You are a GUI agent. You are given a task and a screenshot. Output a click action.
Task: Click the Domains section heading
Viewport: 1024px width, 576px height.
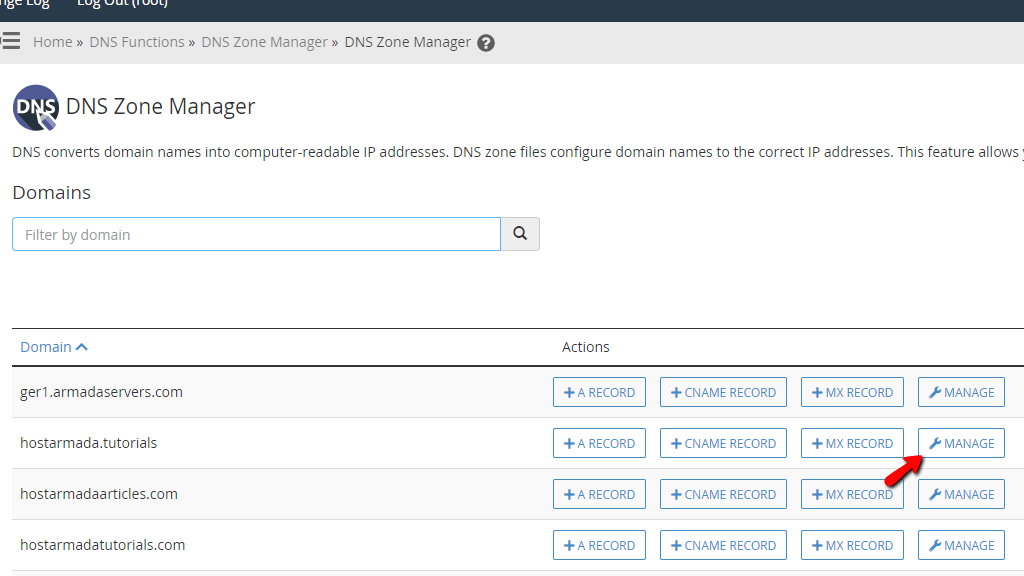[52, 193]
